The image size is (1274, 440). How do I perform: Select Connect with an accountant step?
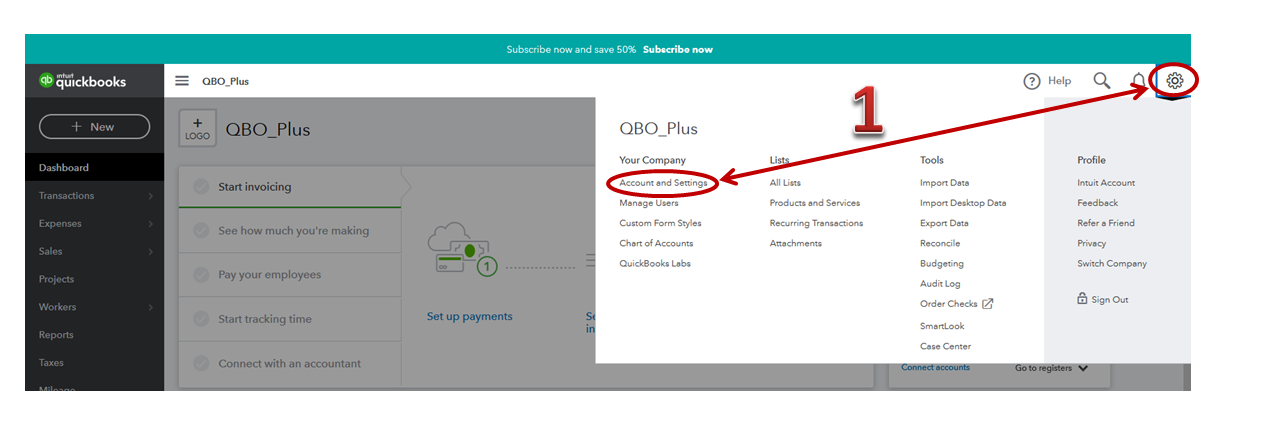click(290, 363)
